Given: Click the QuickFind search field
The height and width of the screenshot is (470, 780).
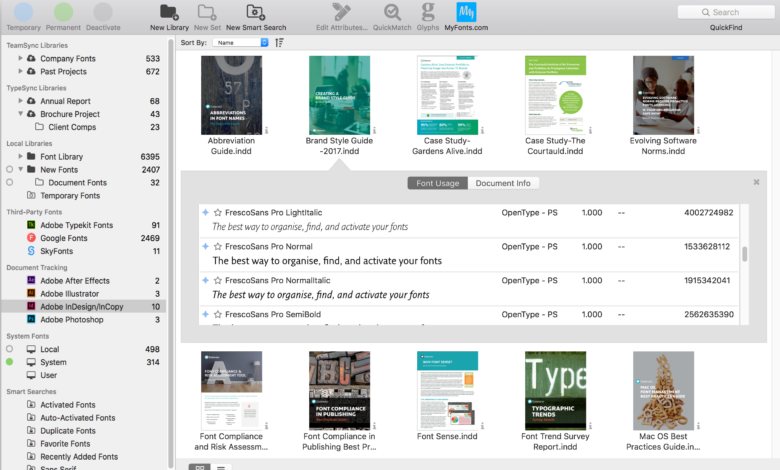Looking at the screenshot, I should pyautogui.click(x=727, y=12).
